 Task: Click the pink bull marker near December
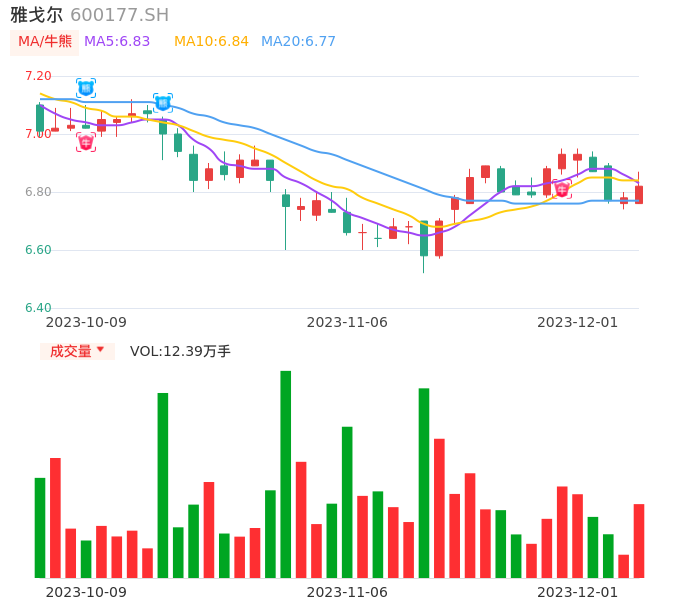[x=562, y=189]
